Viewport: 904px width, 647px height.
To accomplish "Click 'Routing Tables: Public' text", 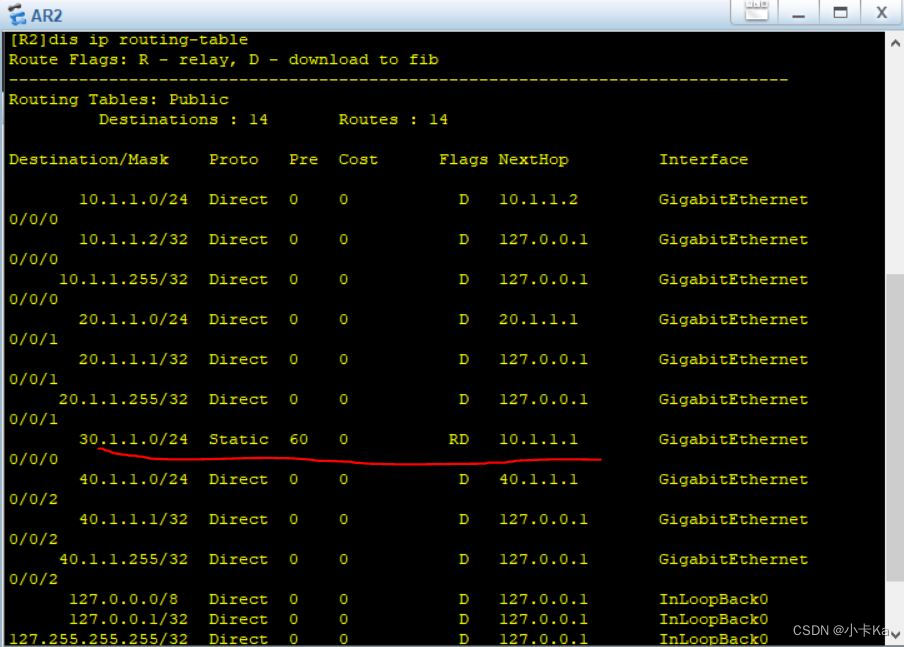I will tap(118, 99).
